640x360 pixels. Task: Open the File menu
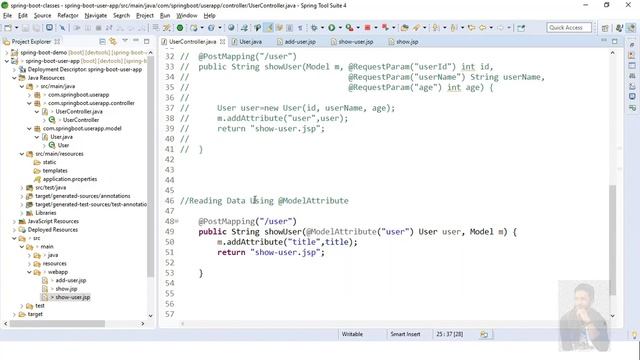(x=8, y=16)
